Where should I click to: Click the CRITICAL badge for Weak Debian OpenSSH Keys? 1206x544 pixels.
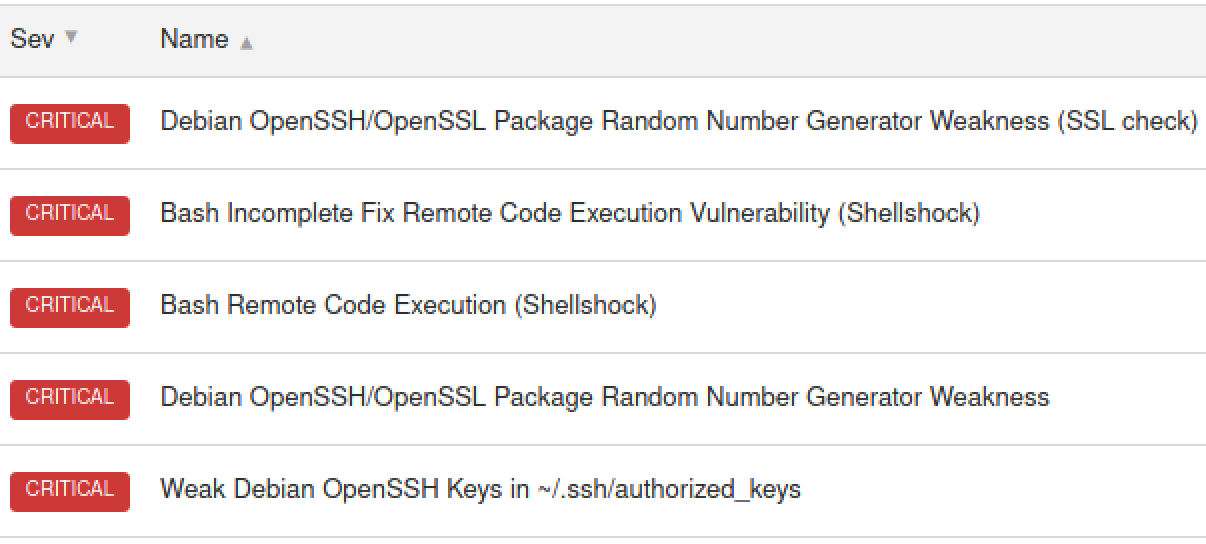[x=70, y=490]
